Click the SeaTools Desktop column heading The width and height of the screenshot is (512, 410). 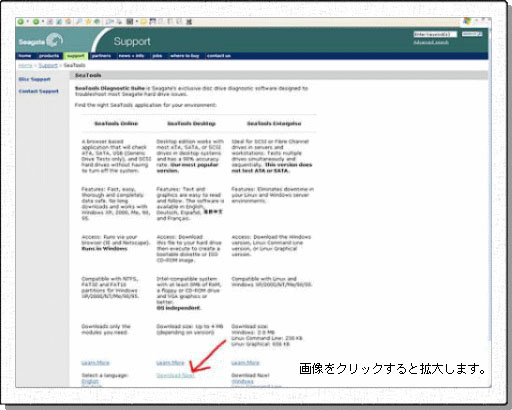pos(191,124)
